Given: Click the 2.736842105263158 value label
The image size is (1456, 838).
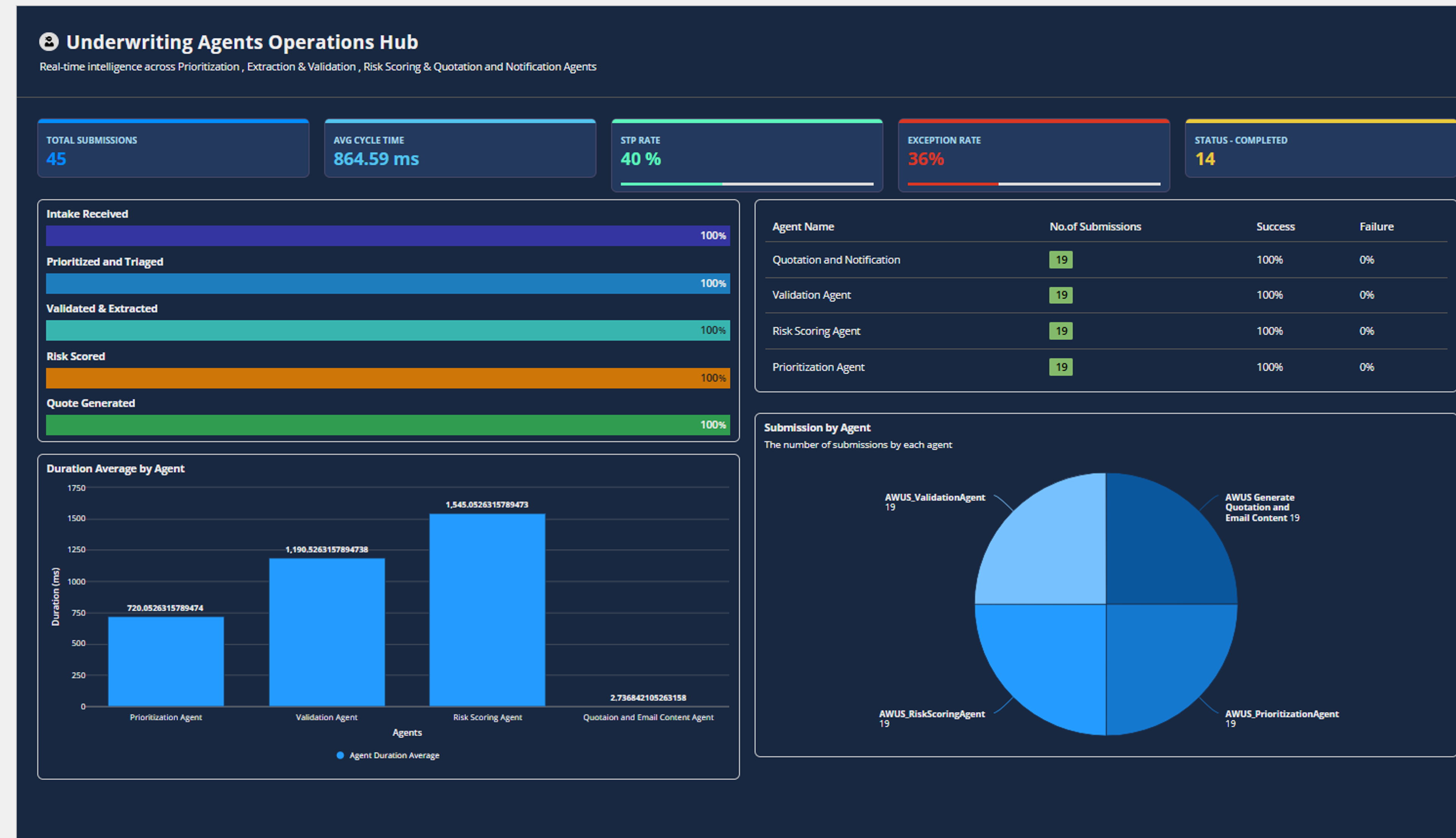Looking at the screenshot, I should 648,697.
